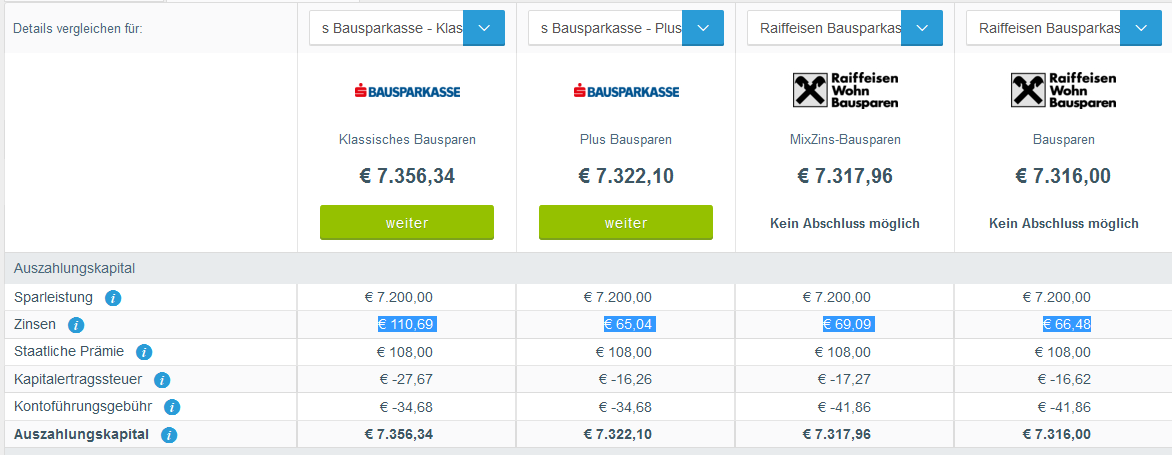This screenshot has width=1172, height=455.
Task: Click weiter under Plus Bausparen
Action: click(626, 223)
